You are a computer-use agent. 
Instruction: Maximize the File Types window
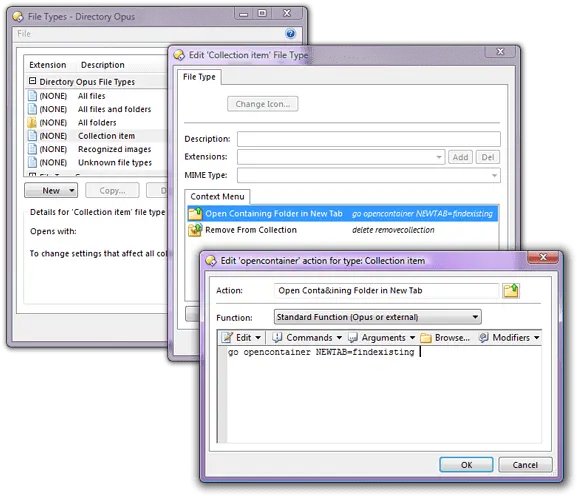[262, 14]
